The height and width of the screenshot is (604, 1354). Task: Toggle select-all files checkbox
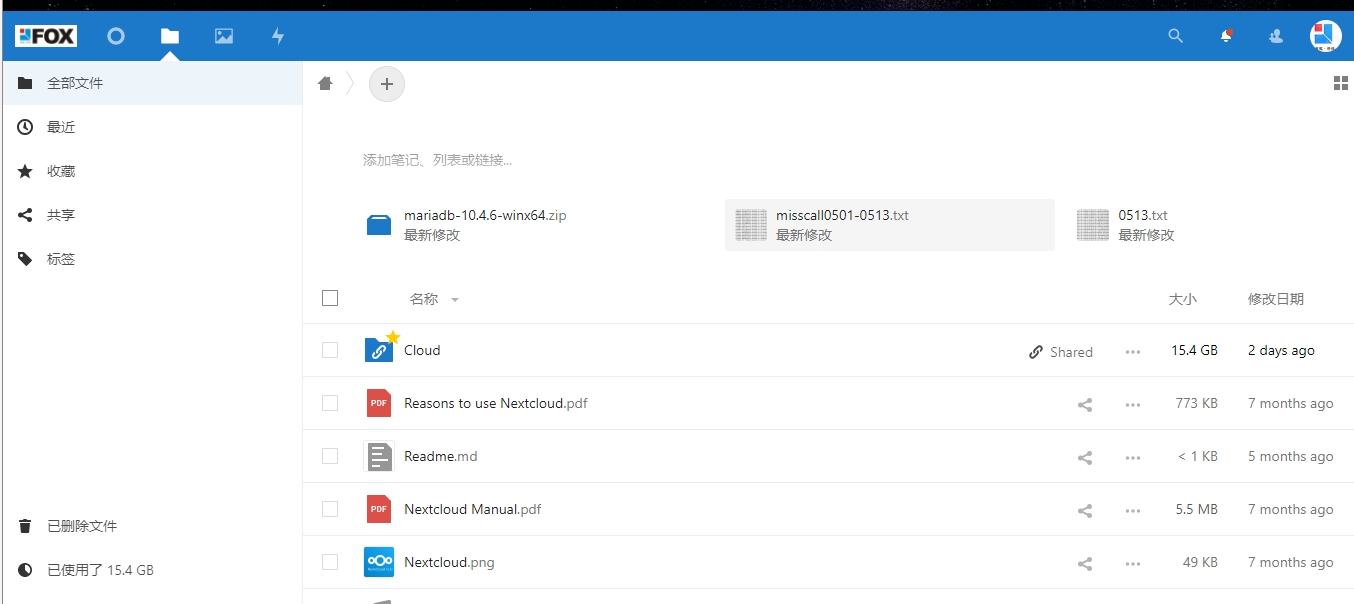coord(330,298)
